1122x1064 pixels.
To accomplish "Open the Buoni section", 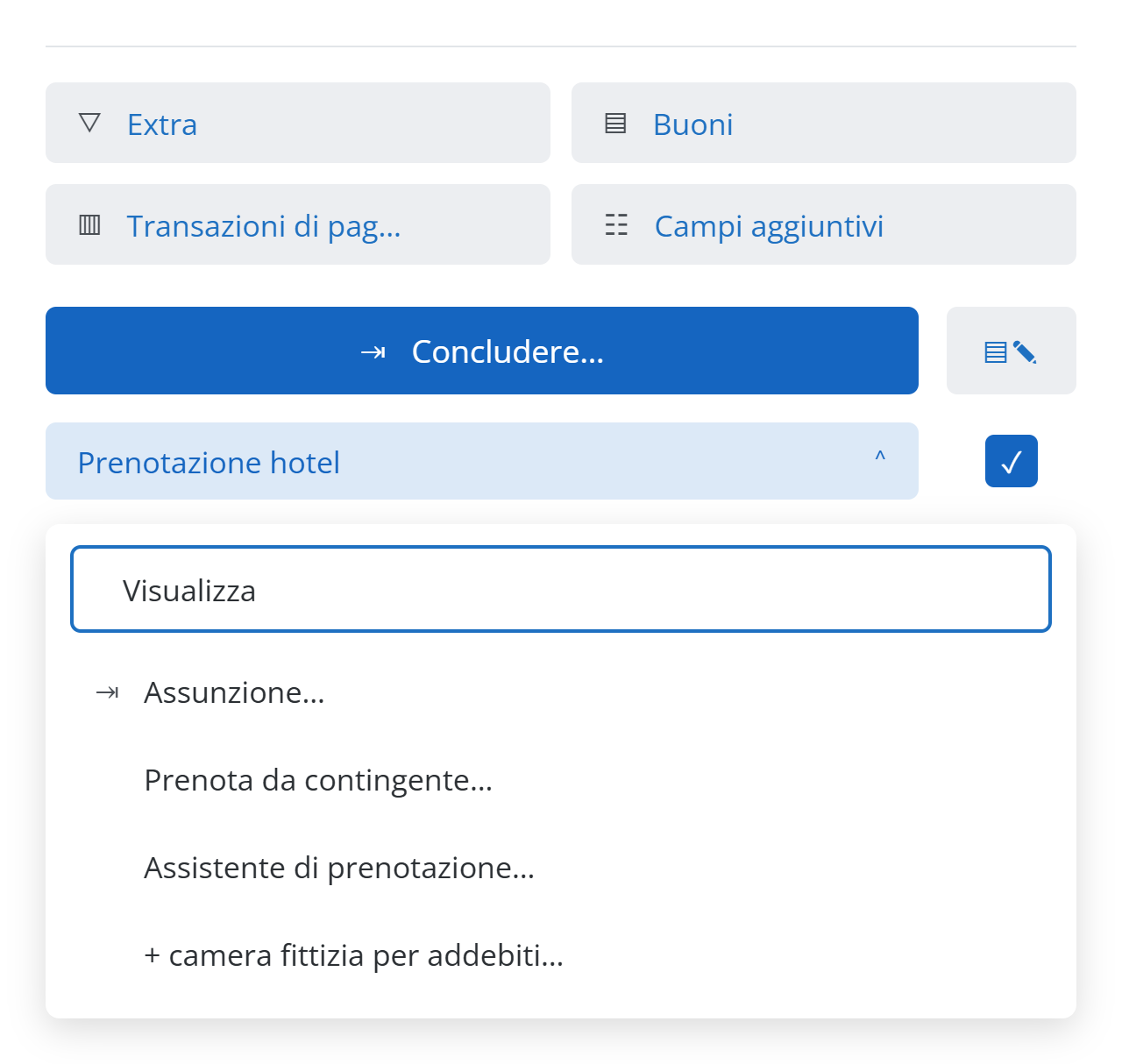I will click(x=824, y=123).
